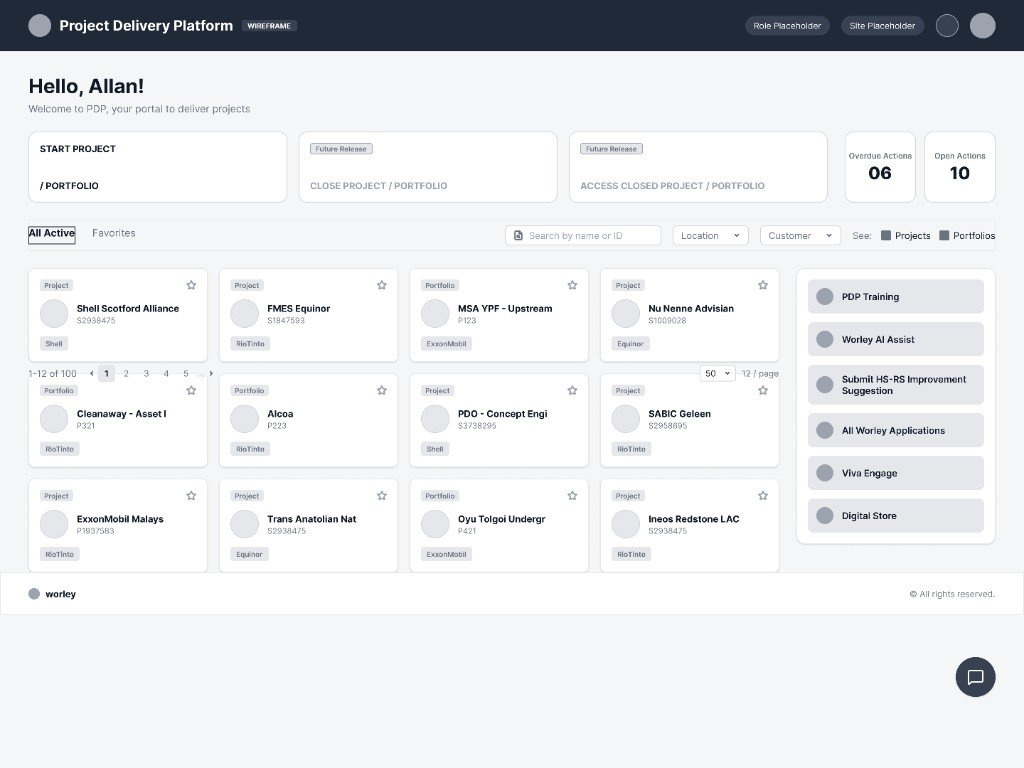This screenshot has width=1024, height=768.
Task: Open the Viva Engage link
Action: point(895,473)
